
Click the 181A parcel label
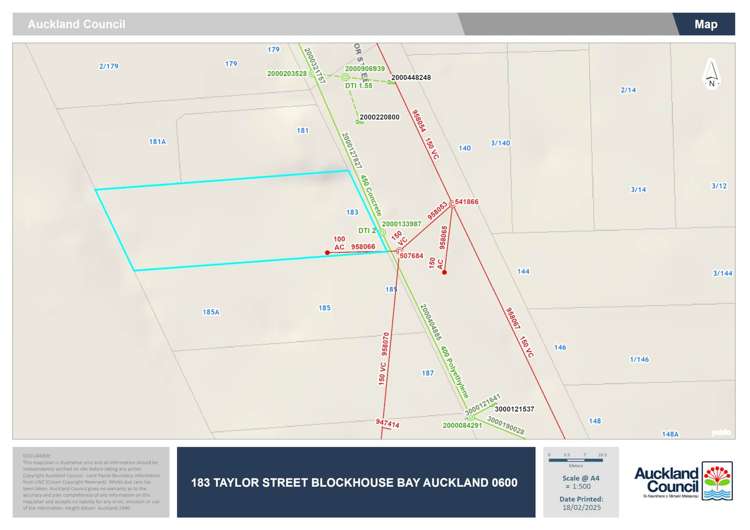tap(157, 142)
